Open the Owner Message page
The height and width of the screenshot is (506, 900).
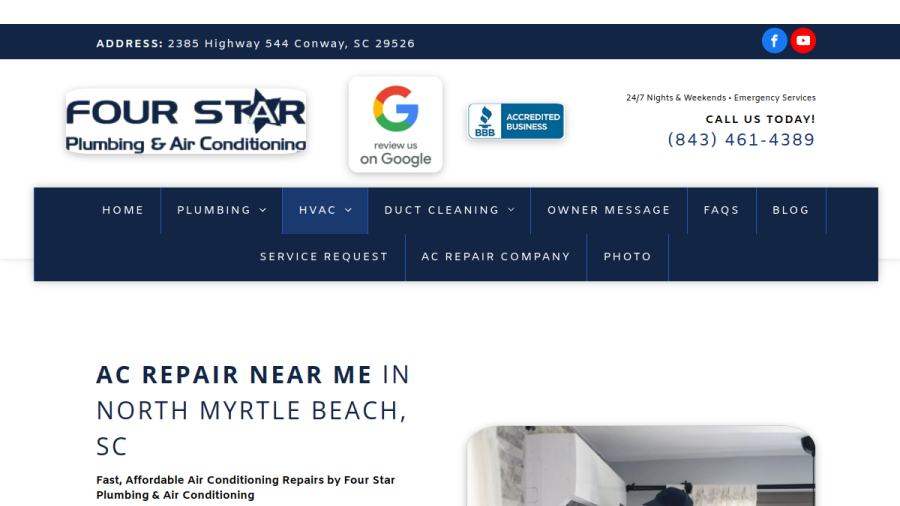click(609, 211)
